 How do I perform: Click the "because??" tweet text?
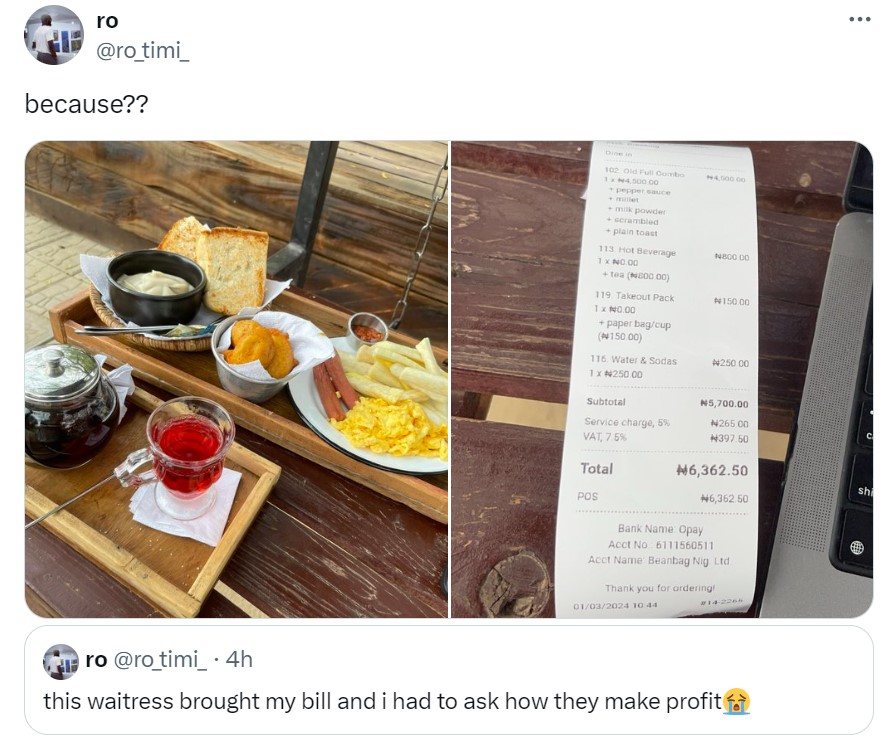coord(86,104)
